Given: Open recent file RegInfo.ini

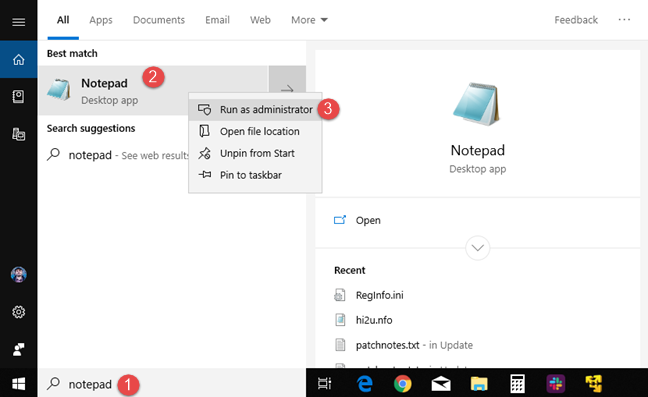Looking at the screenshot, I should [379, 295].
